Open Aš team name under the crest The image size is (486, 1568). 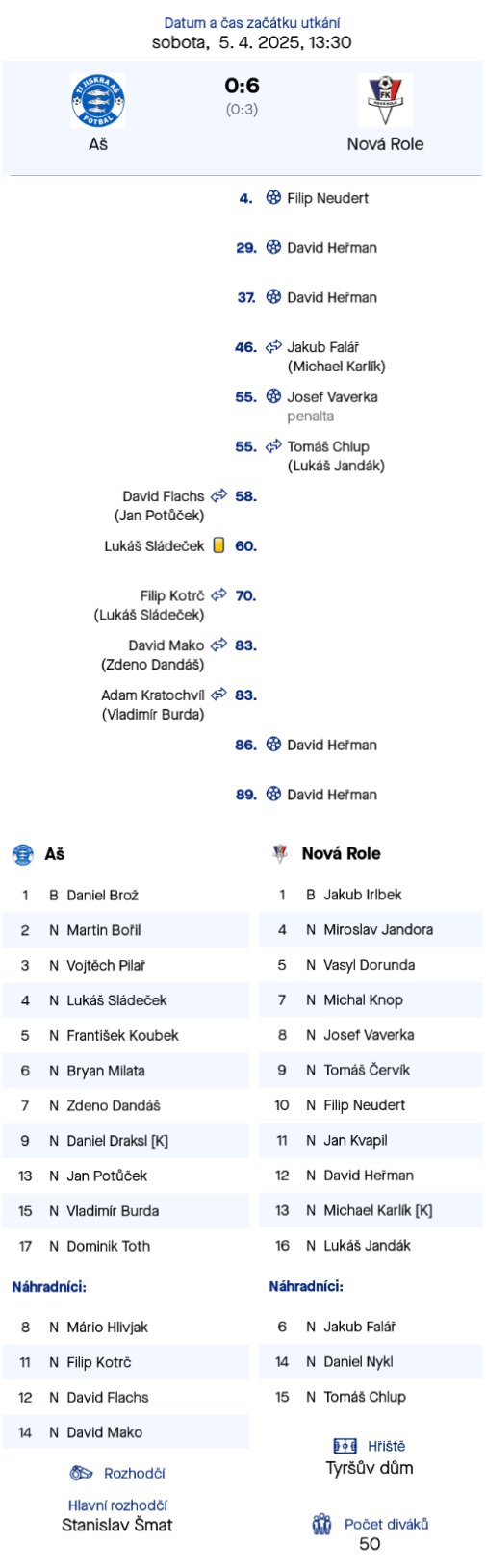98,144
